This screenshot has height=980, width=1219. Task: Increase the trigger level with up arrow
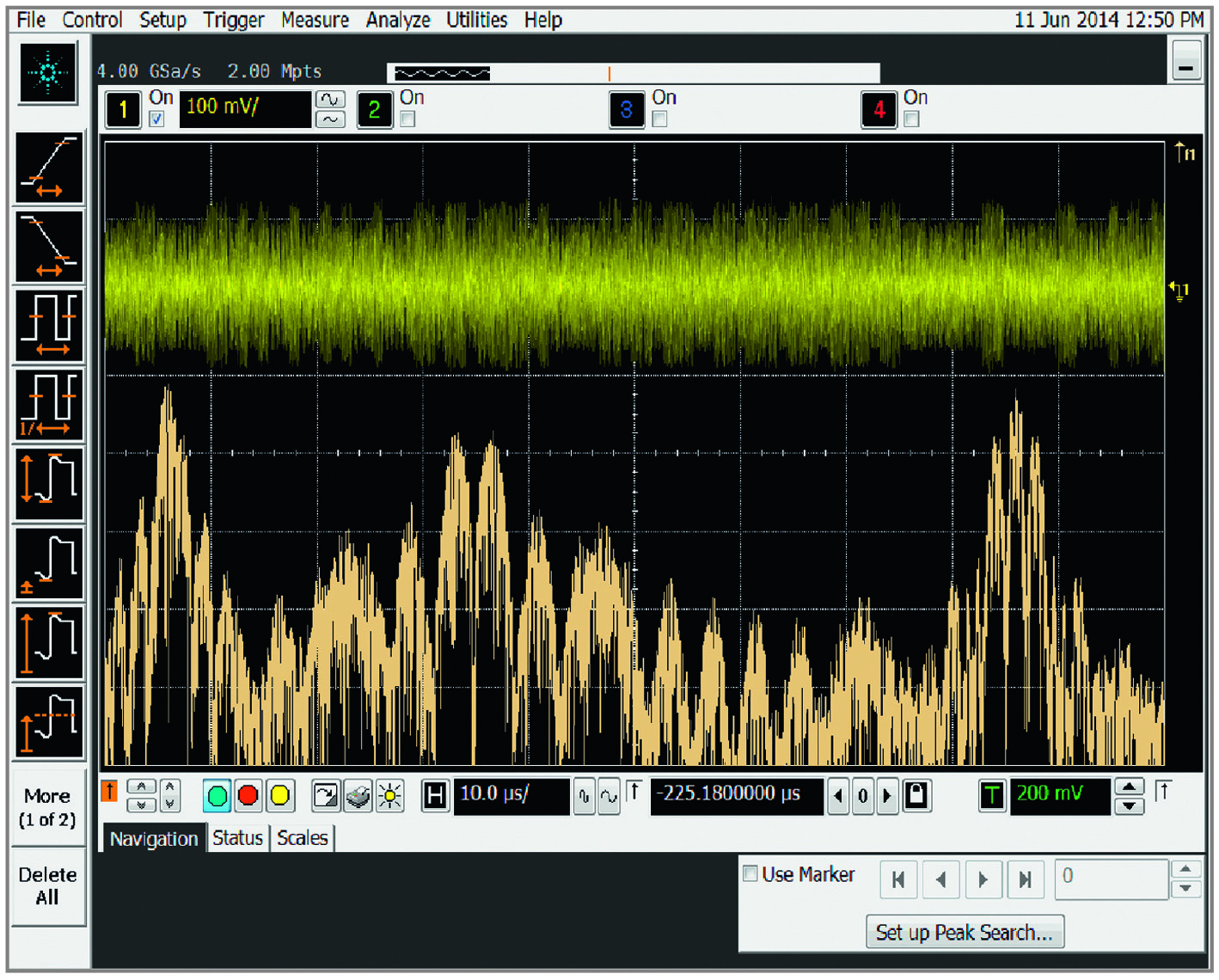[x=1129, y=787]
